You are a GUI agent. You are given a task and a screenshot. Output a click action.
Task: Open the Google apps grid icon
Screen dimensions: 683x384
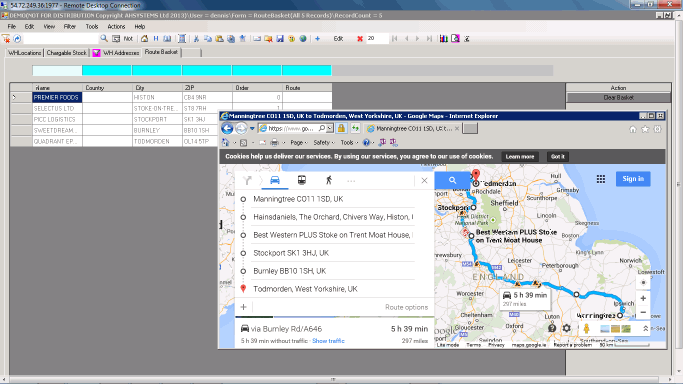tap(601, 179)
